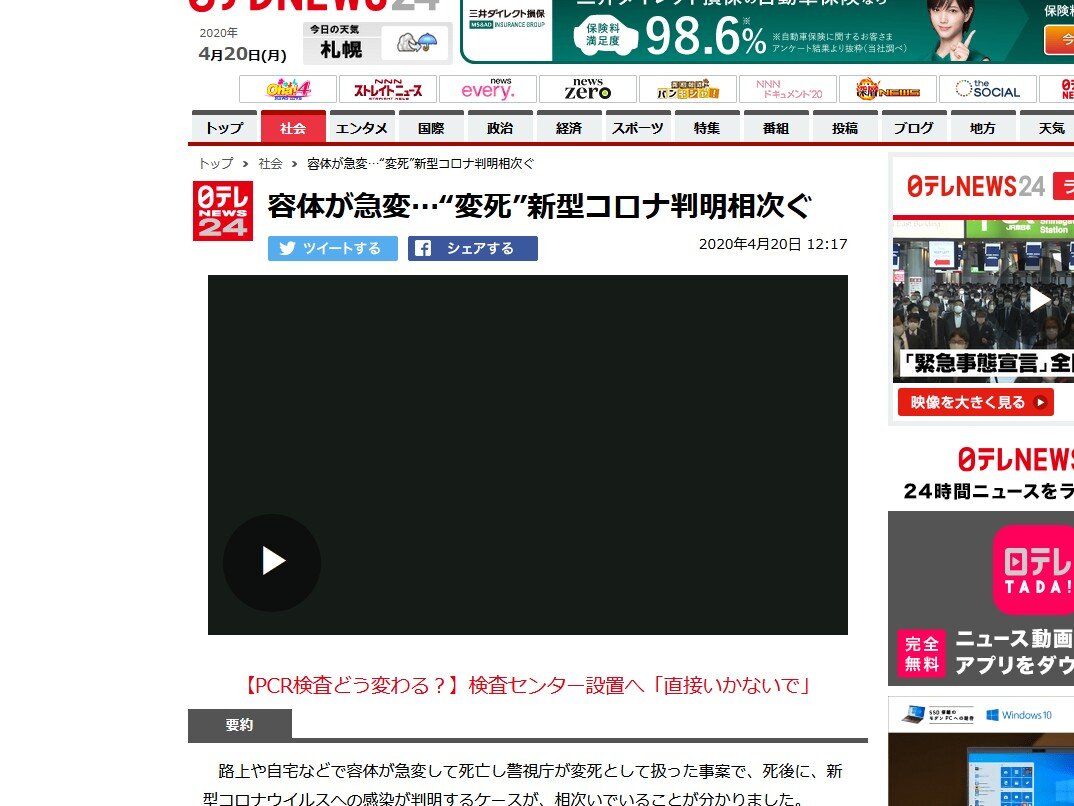This screenshot has height=806, width=1074.
Task: Click the Facebook f icon
Action: [423, 249]
